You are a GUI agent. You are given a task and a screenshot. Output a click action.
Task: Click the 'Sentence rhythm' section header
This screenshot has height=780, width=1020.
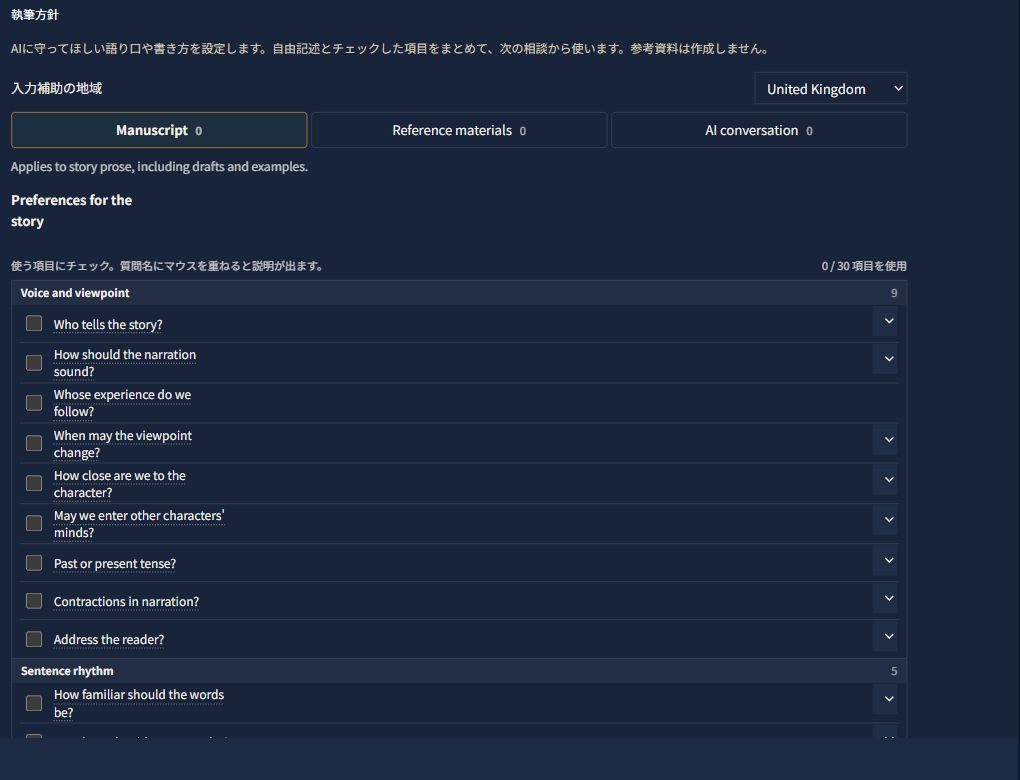click(459, 671)
